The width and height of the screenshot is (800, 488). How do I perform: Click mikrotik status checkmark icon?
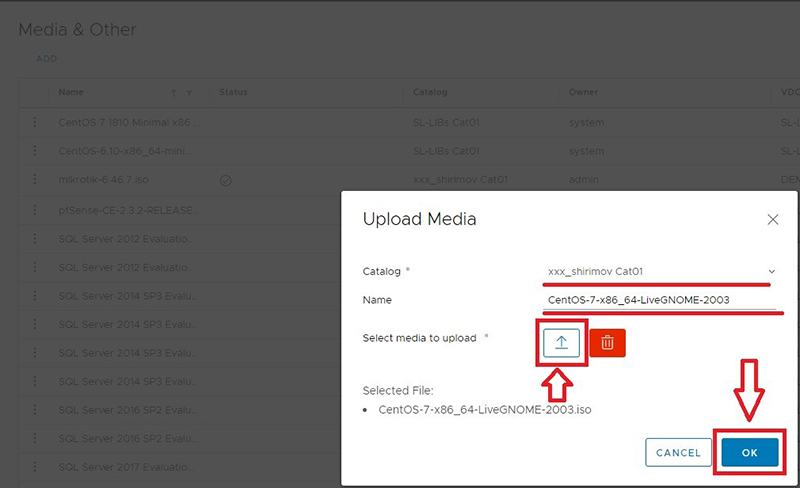click(226, 180)
